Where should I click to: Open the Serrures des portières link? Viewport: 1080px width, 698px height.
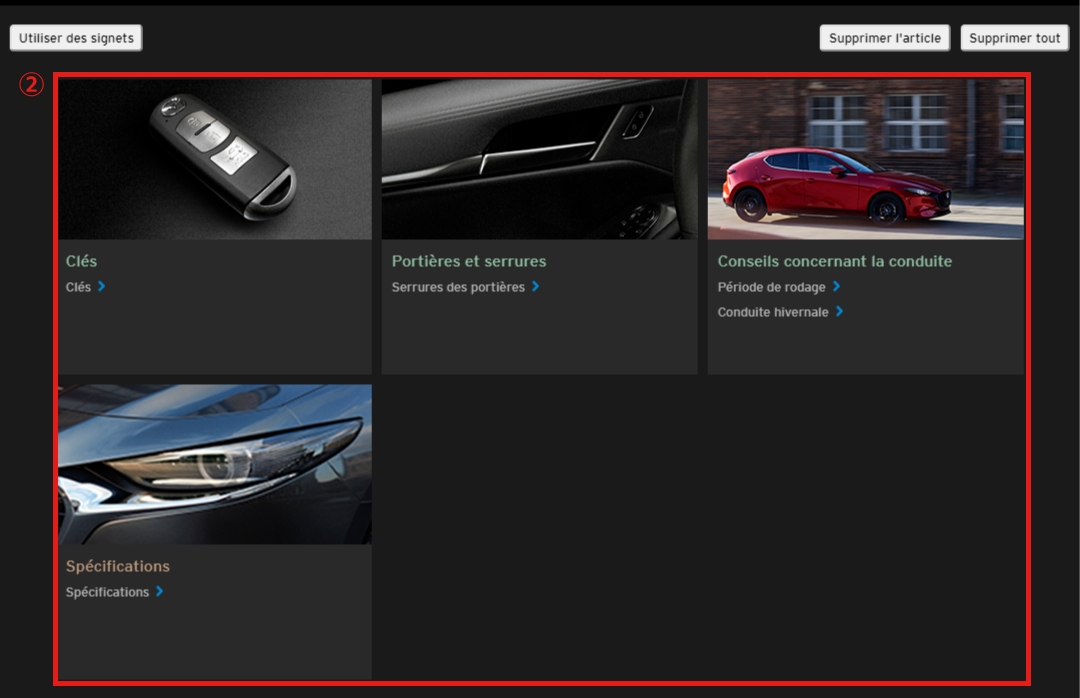(458, 287)
